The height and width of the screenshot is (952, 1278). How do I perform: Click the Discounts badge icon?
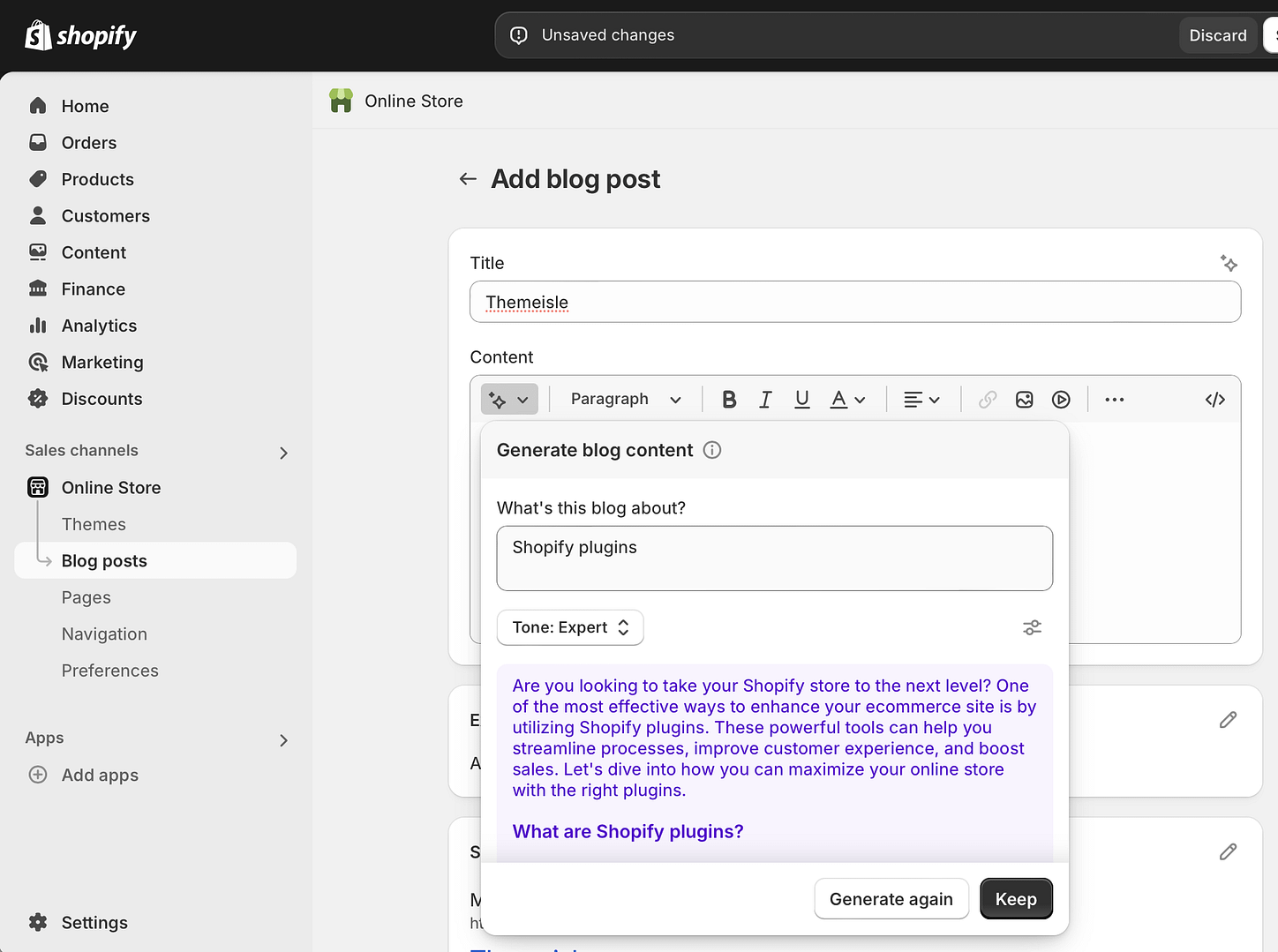pos(38,399)
